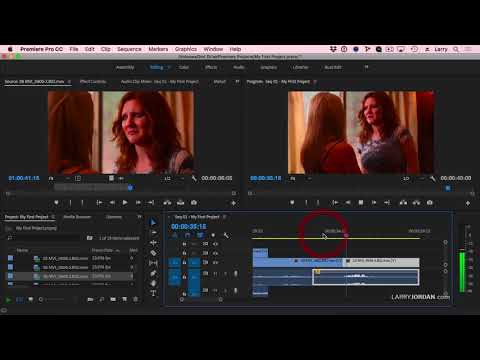Enable voice-over record on first audio track
Image resolution: width=480 pixels, height=360 pixels.
(236, 273)
